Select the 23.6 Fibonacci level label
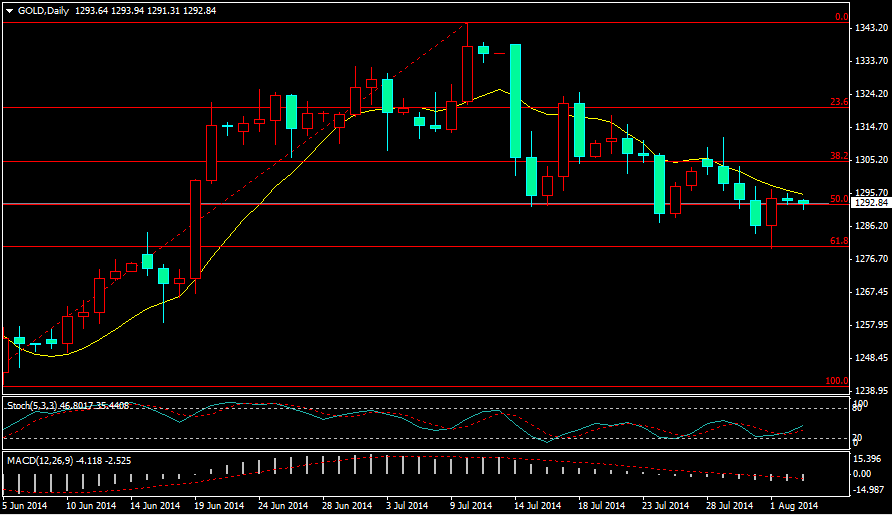892x515 pixels. [x=839, y=102]
